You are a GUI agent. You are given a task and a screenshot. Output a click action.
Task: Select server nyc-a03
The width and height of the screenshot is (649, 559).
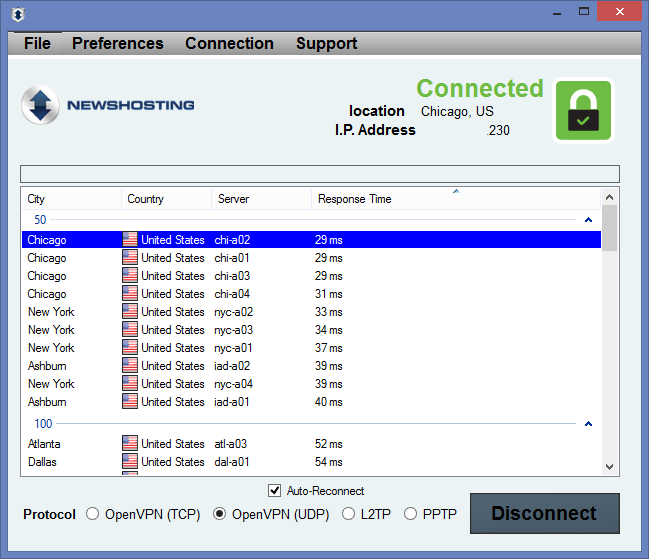[x=311, y=329]
